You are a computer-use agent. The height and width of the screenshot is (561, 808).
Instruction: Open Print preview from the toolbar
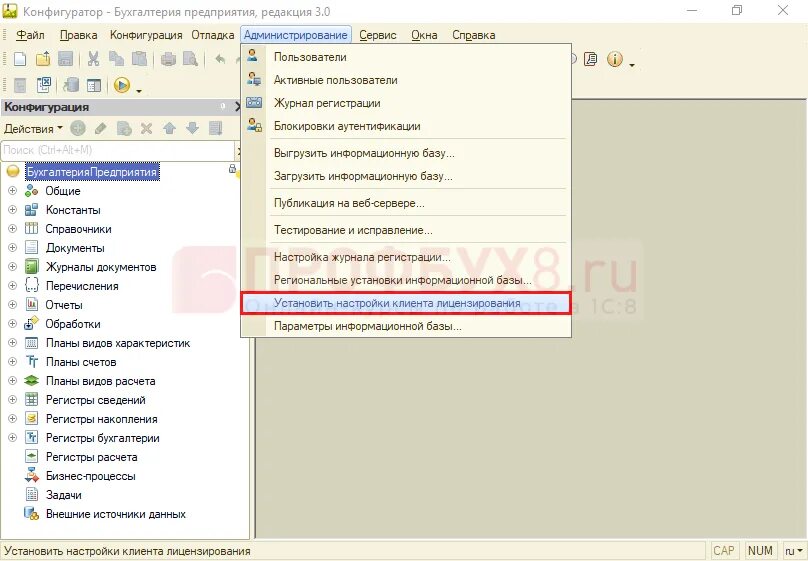tap(190, 59)
